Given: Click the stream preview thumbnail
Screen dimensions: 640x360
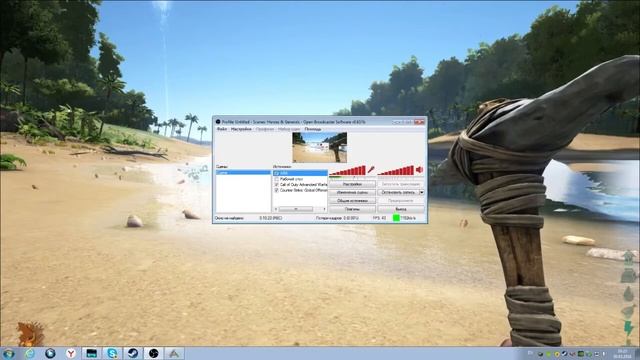Looking at the screenshot, I should point(320,147).
